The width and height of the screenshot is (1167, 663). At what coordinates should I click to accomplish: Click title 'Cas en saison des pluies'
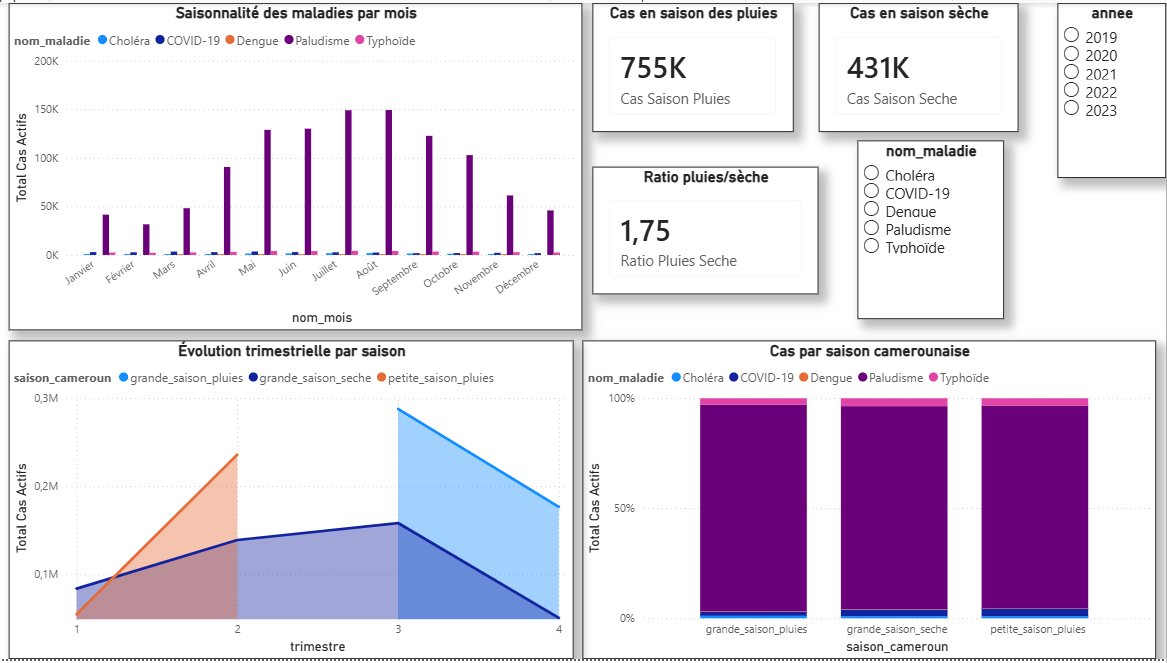pos(693,13)
